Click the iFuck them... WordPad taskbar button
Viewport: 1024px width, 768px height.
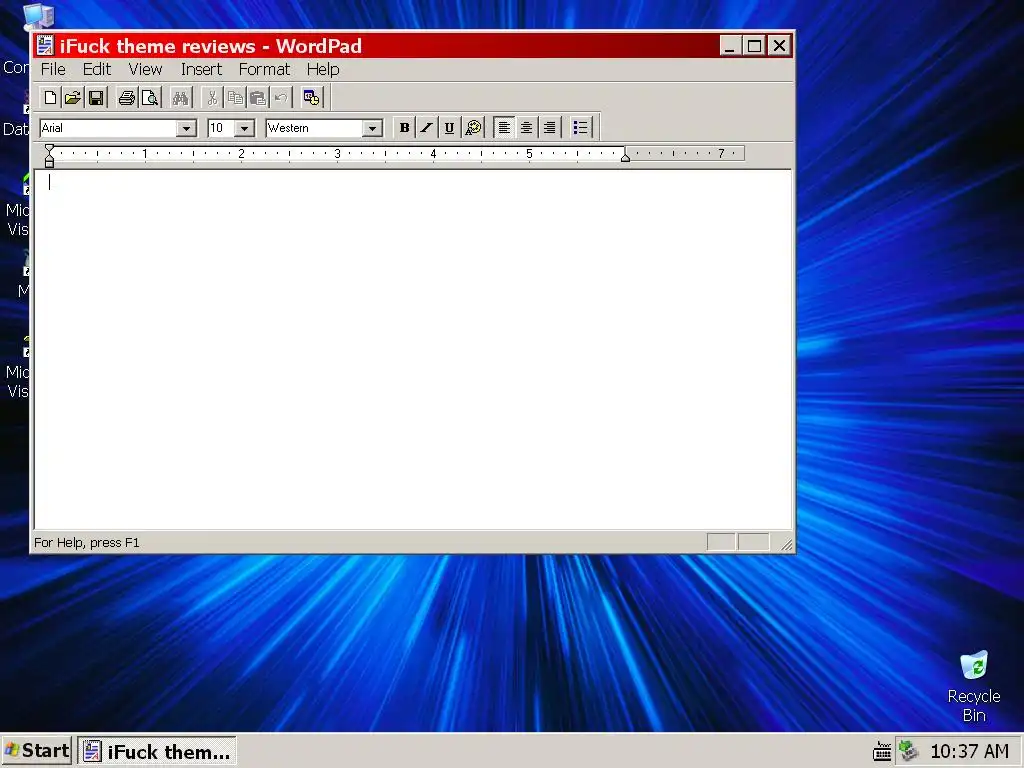click(x=157, y=751)
